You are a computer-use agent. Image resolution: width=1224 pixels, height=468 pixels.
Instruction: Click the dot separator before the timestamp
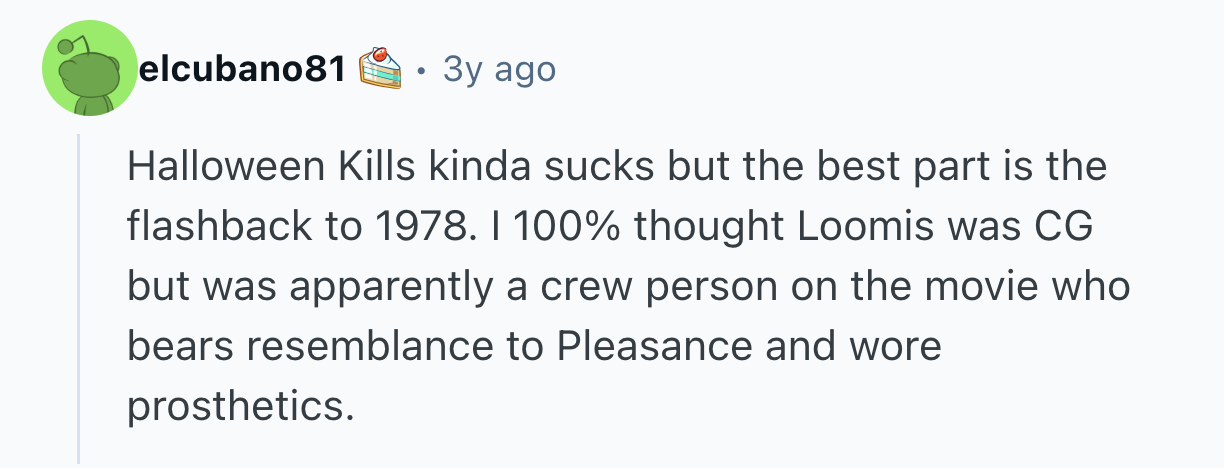423,71
